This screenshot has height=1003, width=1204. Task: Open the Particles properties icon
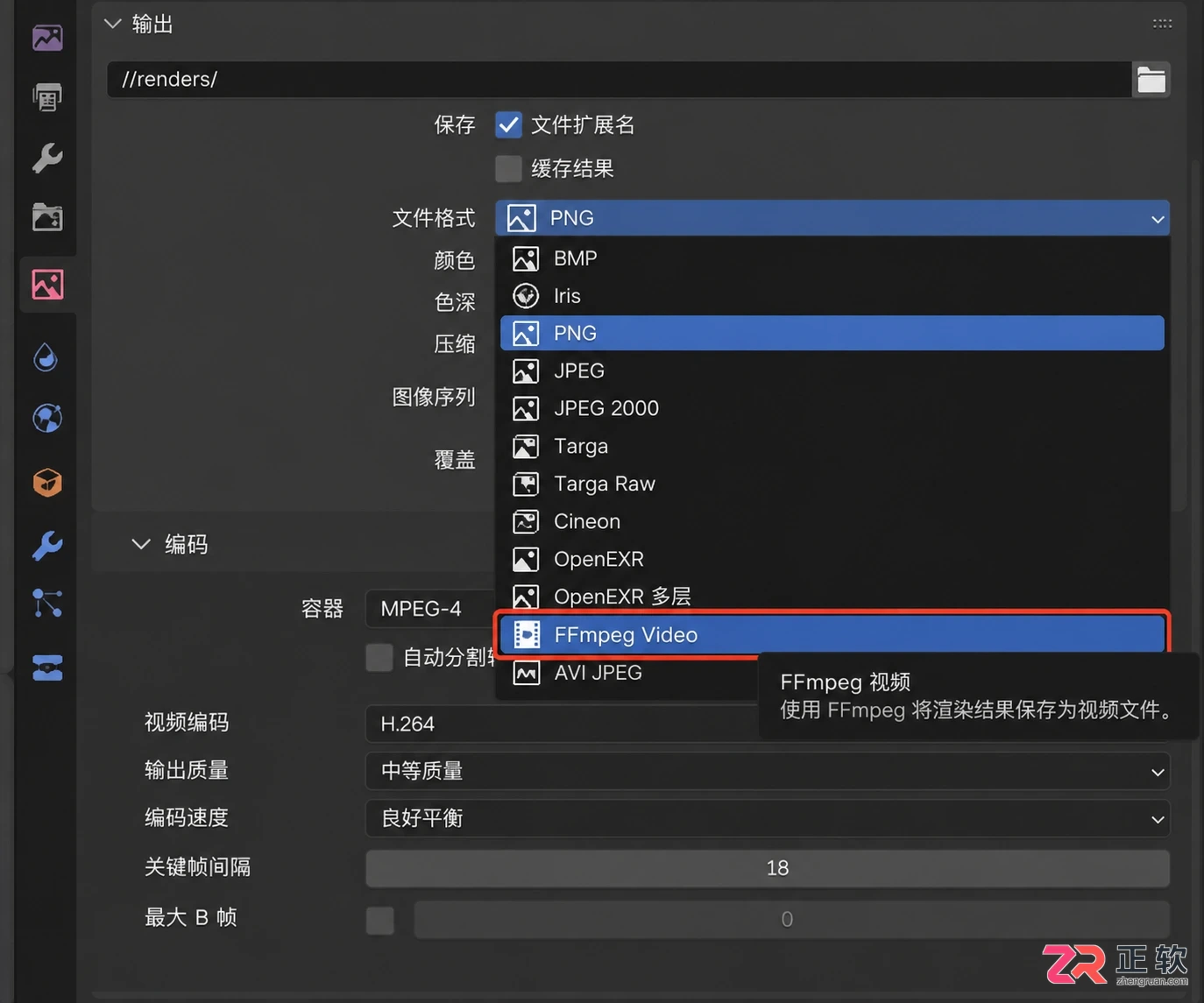pos(47,604)
